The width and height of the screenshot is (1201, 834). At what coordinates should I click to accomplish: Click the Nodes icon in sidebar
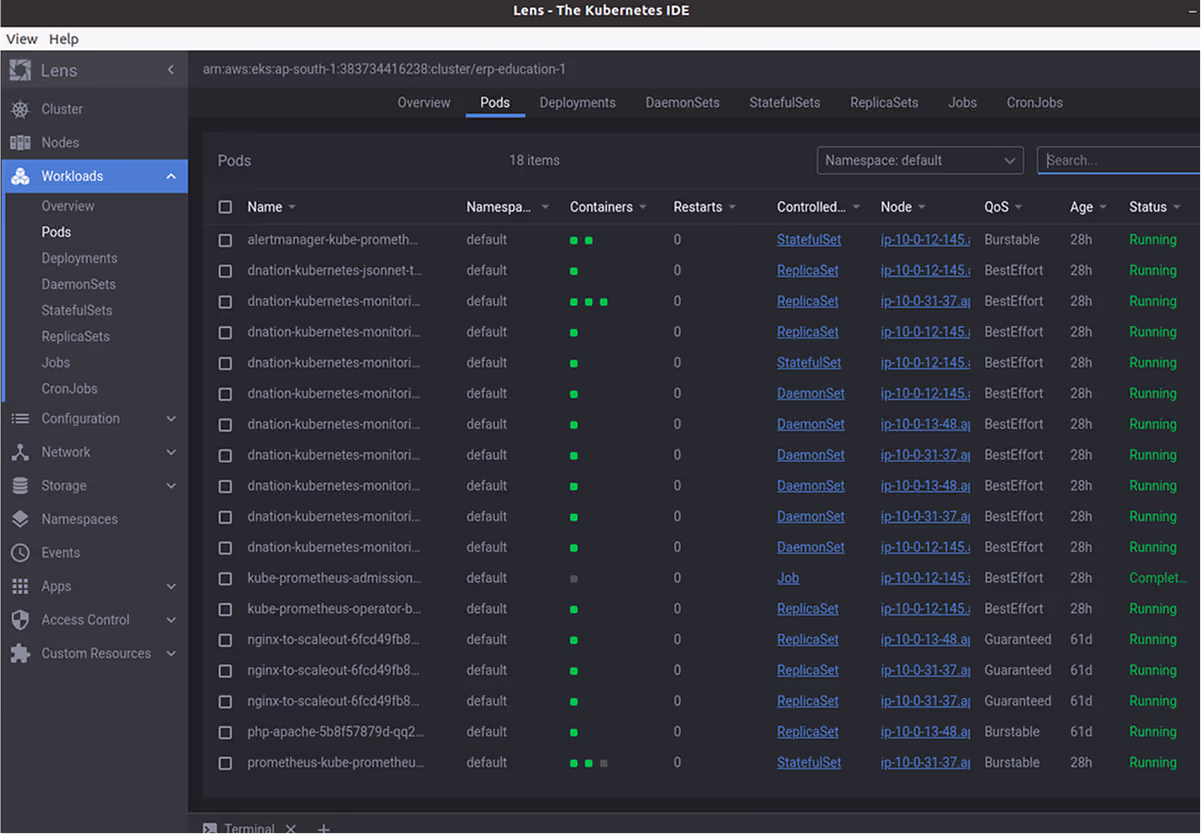coord(20,143)
